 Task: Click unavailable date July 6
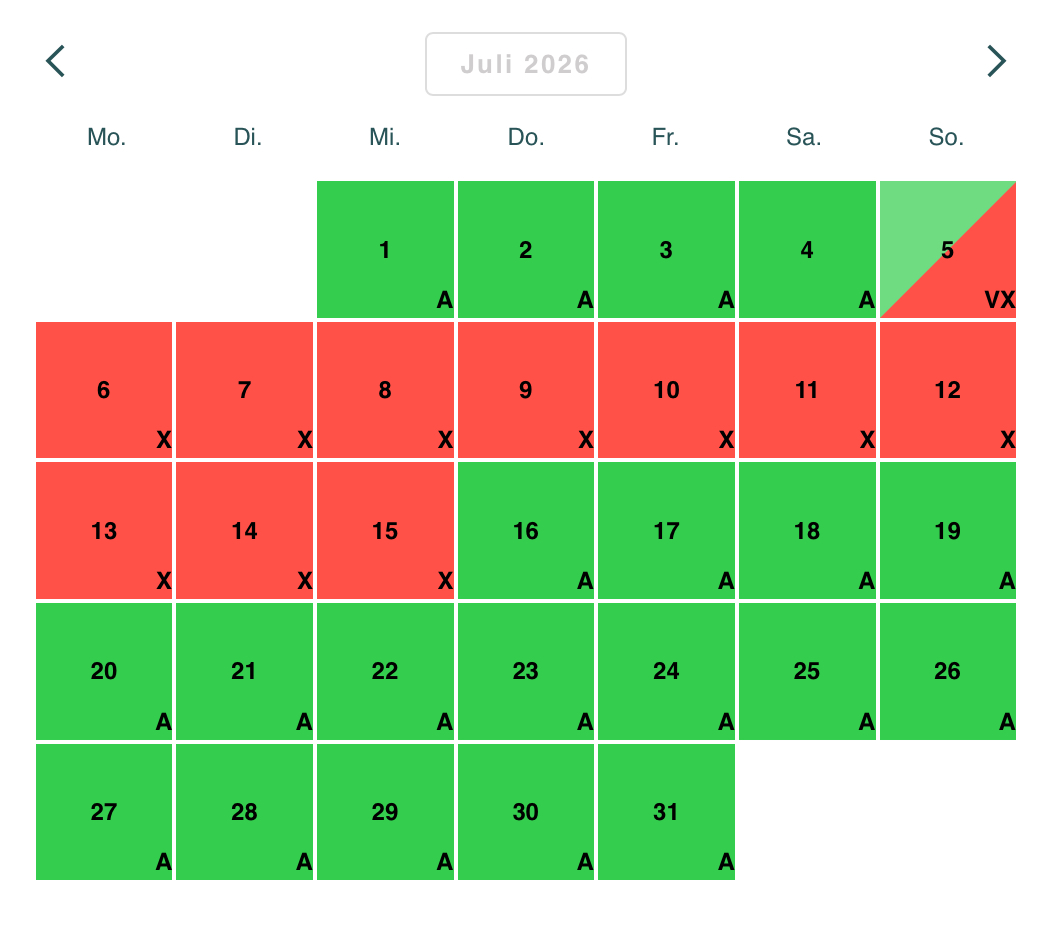click(x=104, y=390)
